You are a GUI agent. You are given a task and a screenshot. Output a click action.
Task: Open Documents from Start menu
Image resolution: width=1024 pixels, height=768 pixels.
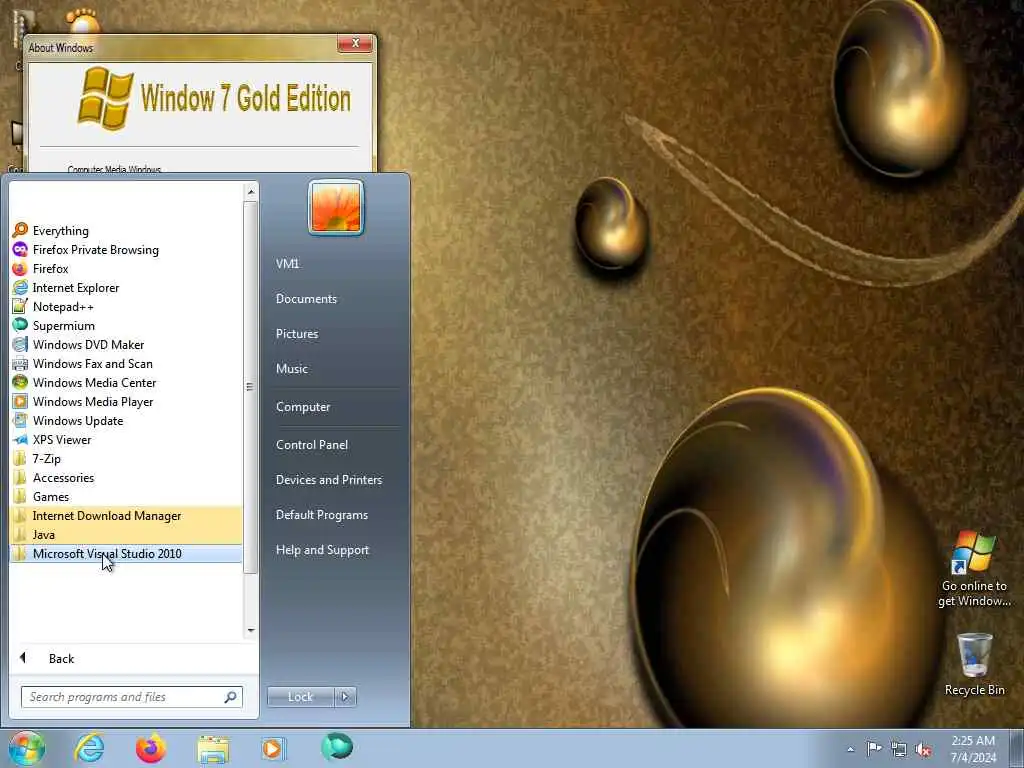click(306, 298)
